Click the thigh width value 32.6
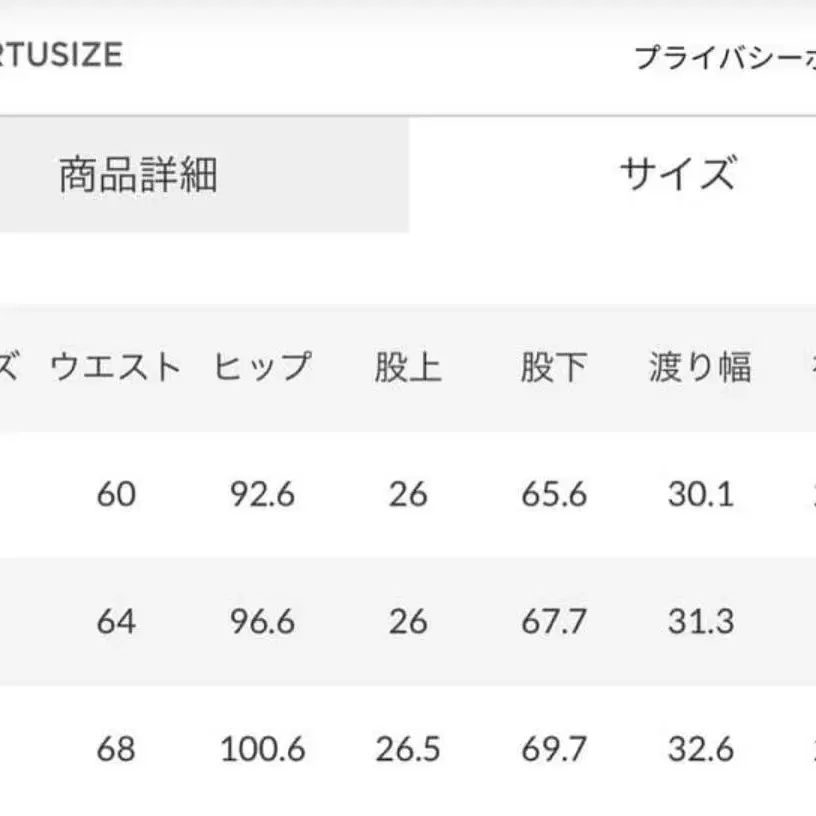This screenshot has height=816, width=816. pyautogui.click(x=700, y=748)
